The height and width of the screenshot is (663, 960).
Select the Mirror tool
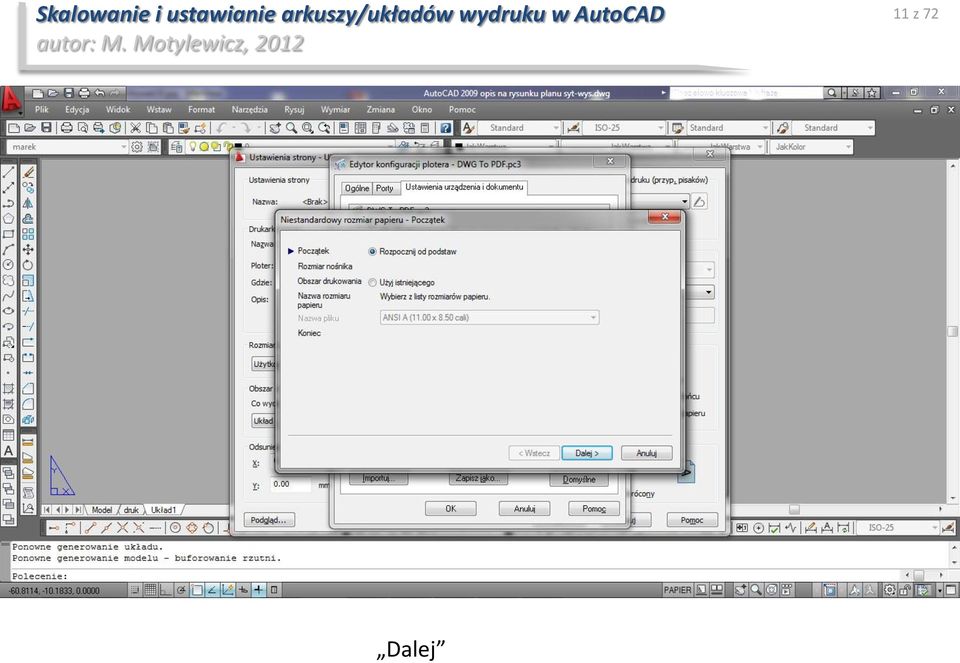click(28, 203)
